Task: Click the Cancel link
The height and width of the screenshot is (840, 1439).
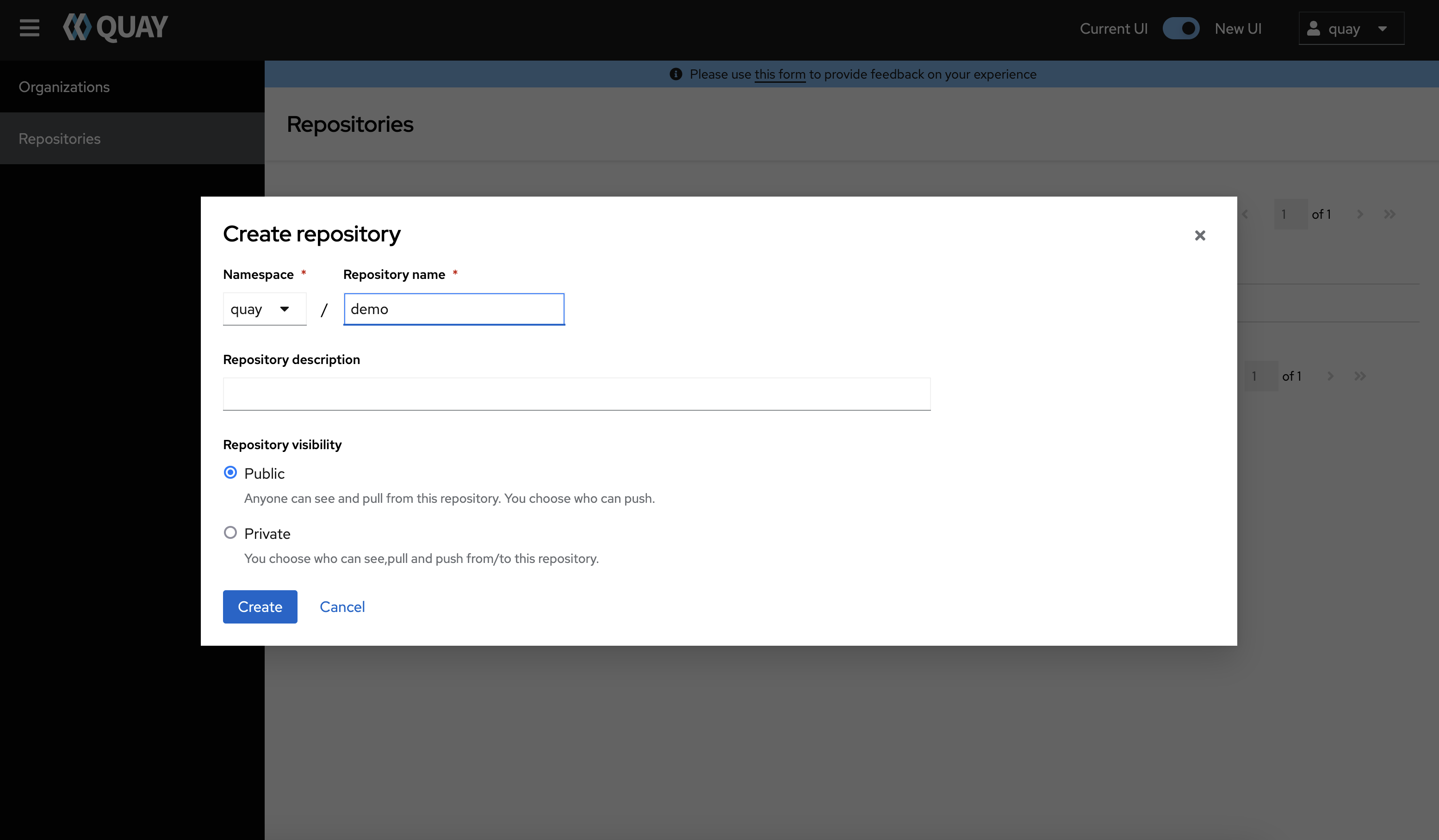Action: point(341,606)
